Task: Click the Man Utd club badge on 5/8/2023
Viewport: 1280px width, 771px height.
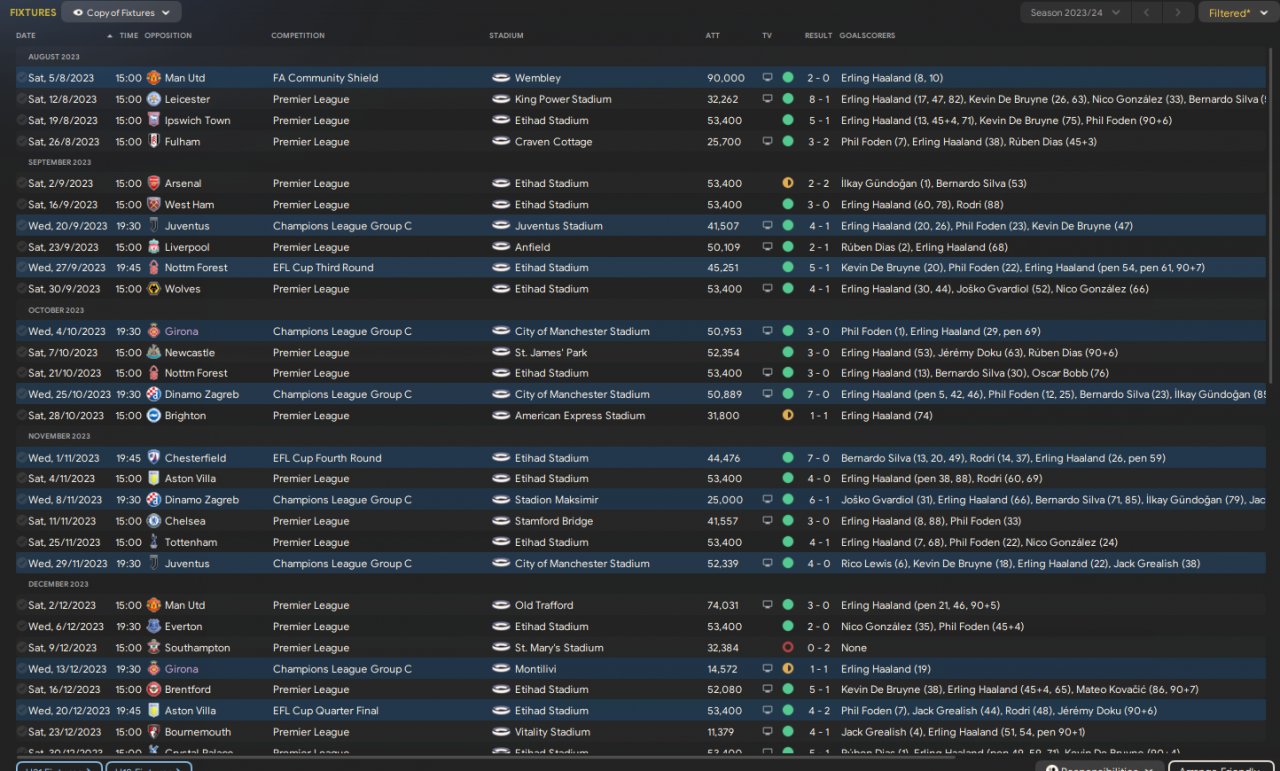Action: [x=153, y=78]
